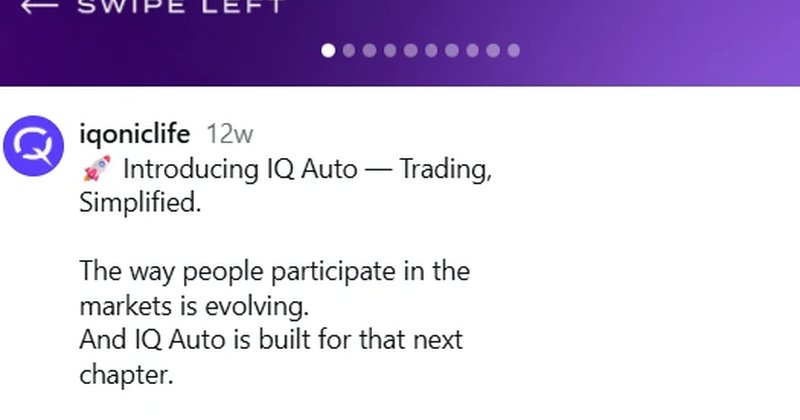Go to the fourth carousel slide dot
The height and width of the screenshot is (420, 800).
(x=390, y=51)
